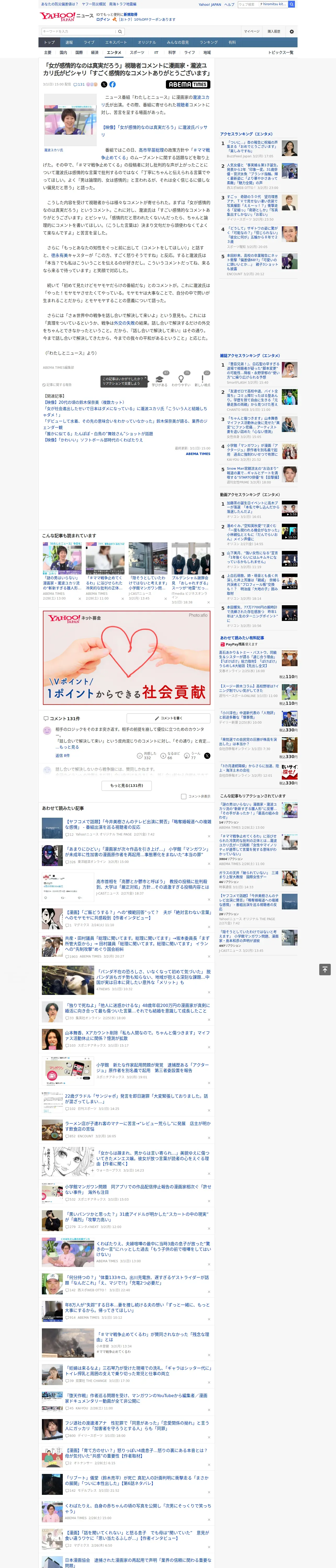
Task: Click 共感した smiley reaction on first comment
Action: tap(146, 756)
